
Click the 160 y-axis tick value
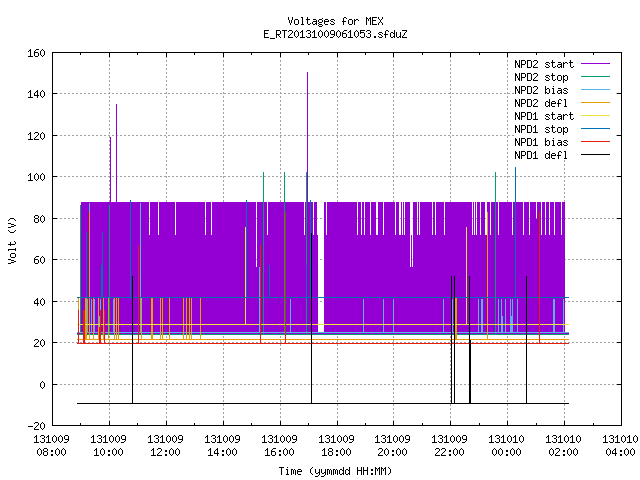[x=36, y=53]
